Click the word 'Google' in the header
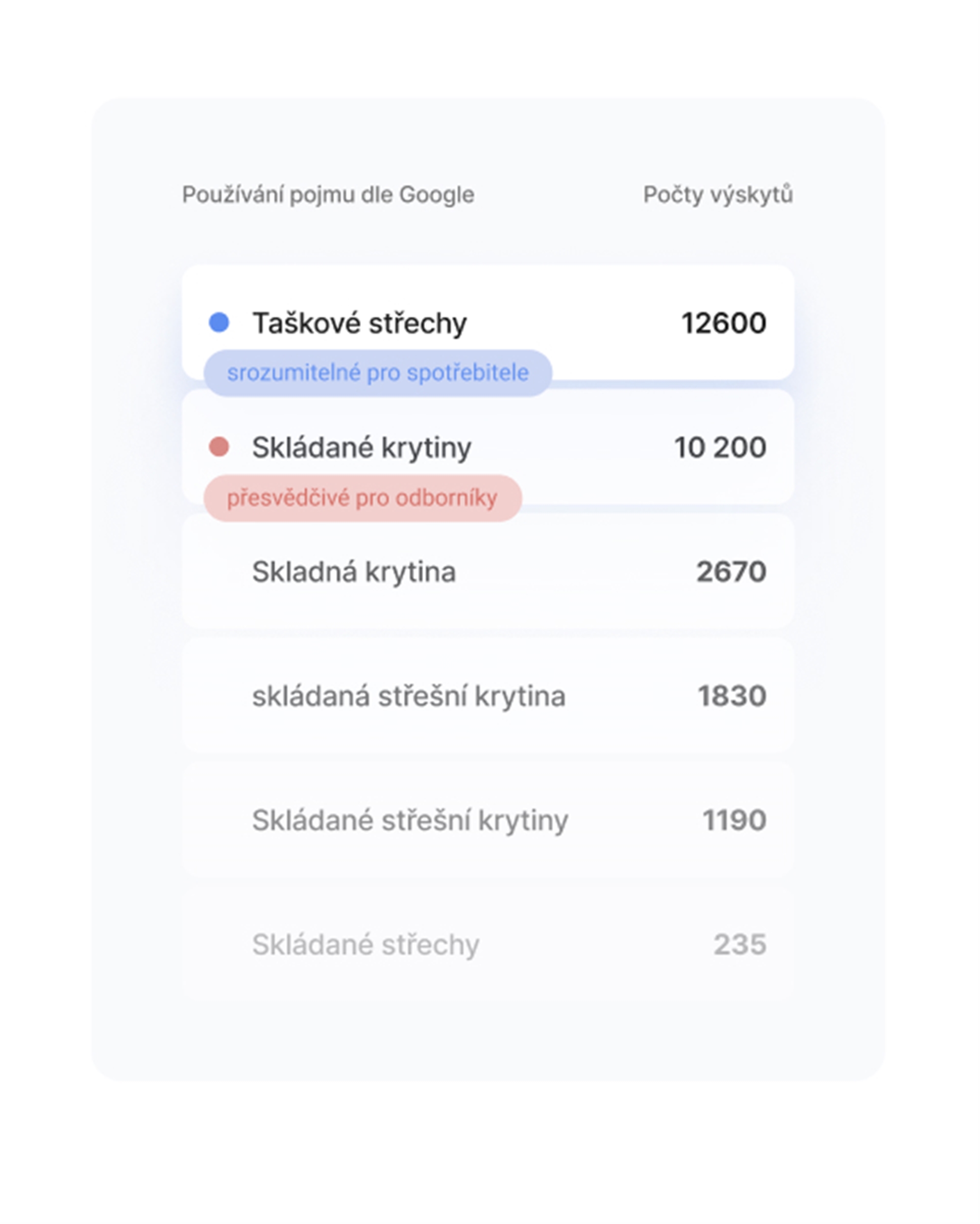Screen dimensions: 980x1224 point(436,195)
